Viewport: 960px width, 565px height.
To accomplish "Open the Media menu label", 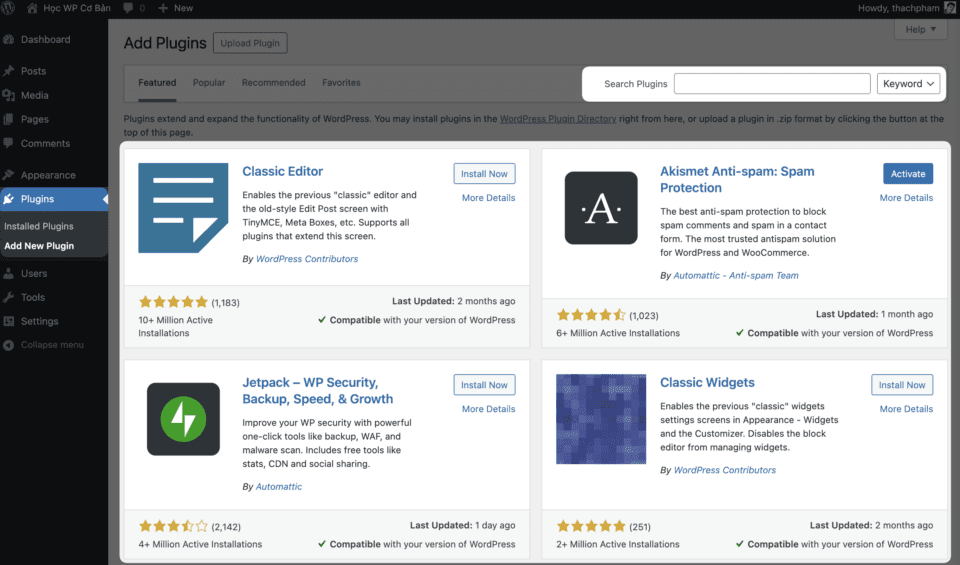I will click(x=34, y=95).
